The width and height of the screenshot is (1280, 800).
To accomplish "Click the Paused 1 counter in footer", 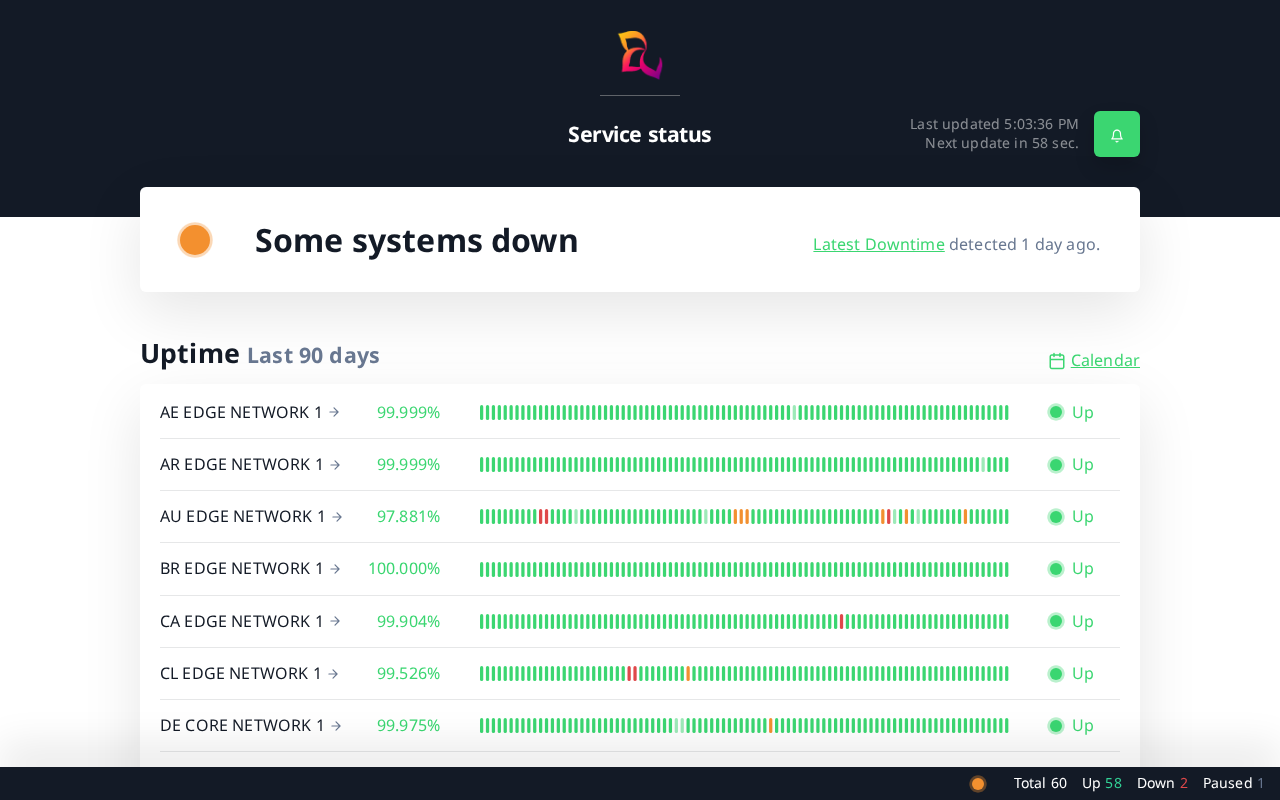I will pyautogui.click(x=1233, y=783).
